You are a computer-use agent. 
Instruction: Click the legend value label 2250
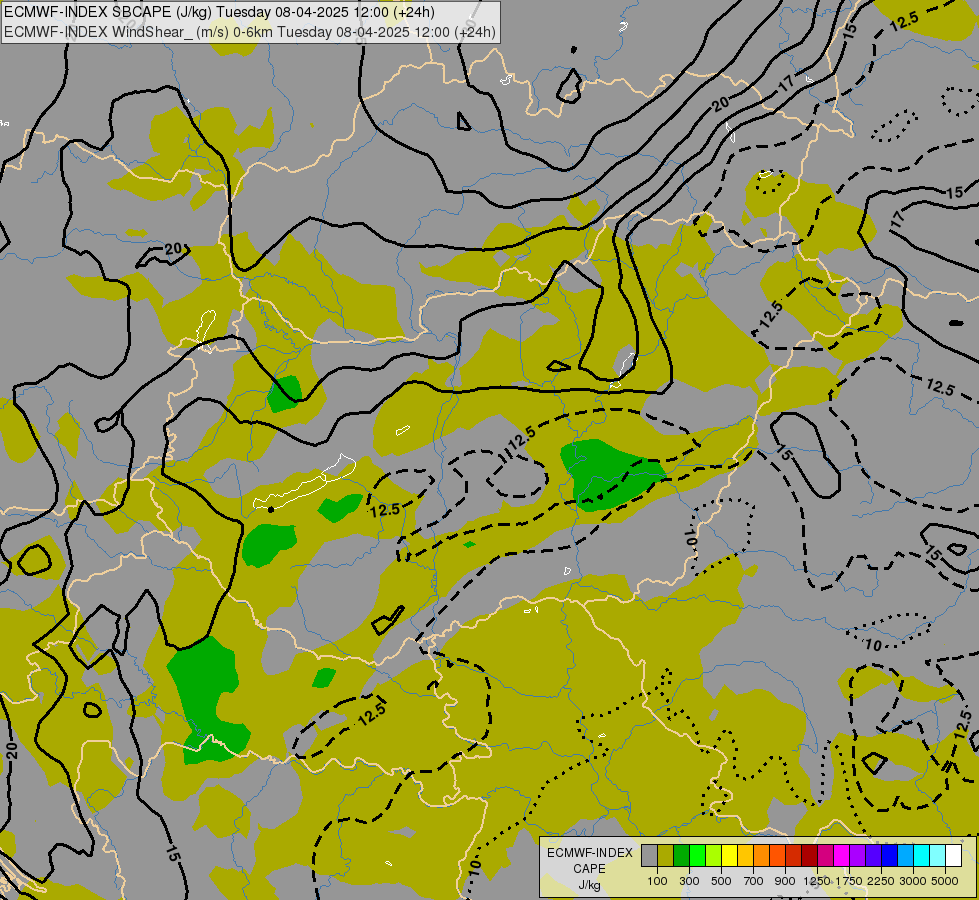(x=881, y=881)
